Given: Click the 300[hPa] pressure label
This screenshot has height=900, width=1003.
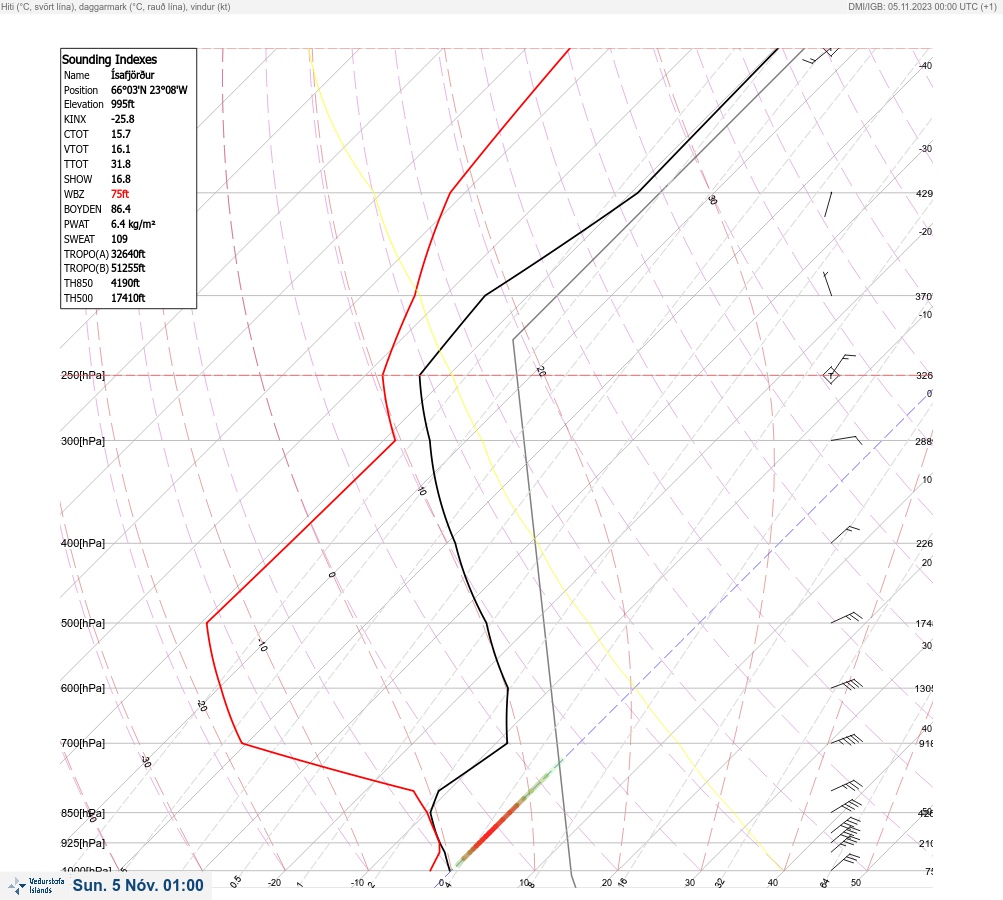Looking at the screenshot, I should point(83,441).
